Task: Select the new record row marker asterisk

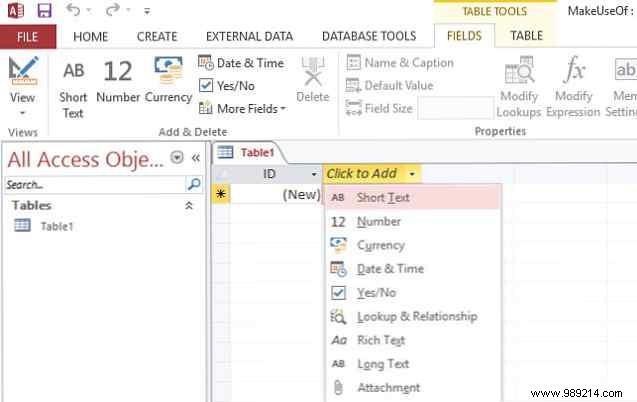Action: [x=221, y=194]
